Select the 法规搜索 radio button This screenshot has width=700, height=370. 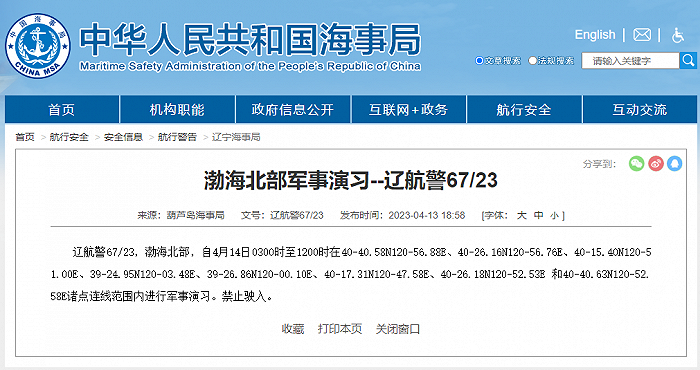point(532,60)
